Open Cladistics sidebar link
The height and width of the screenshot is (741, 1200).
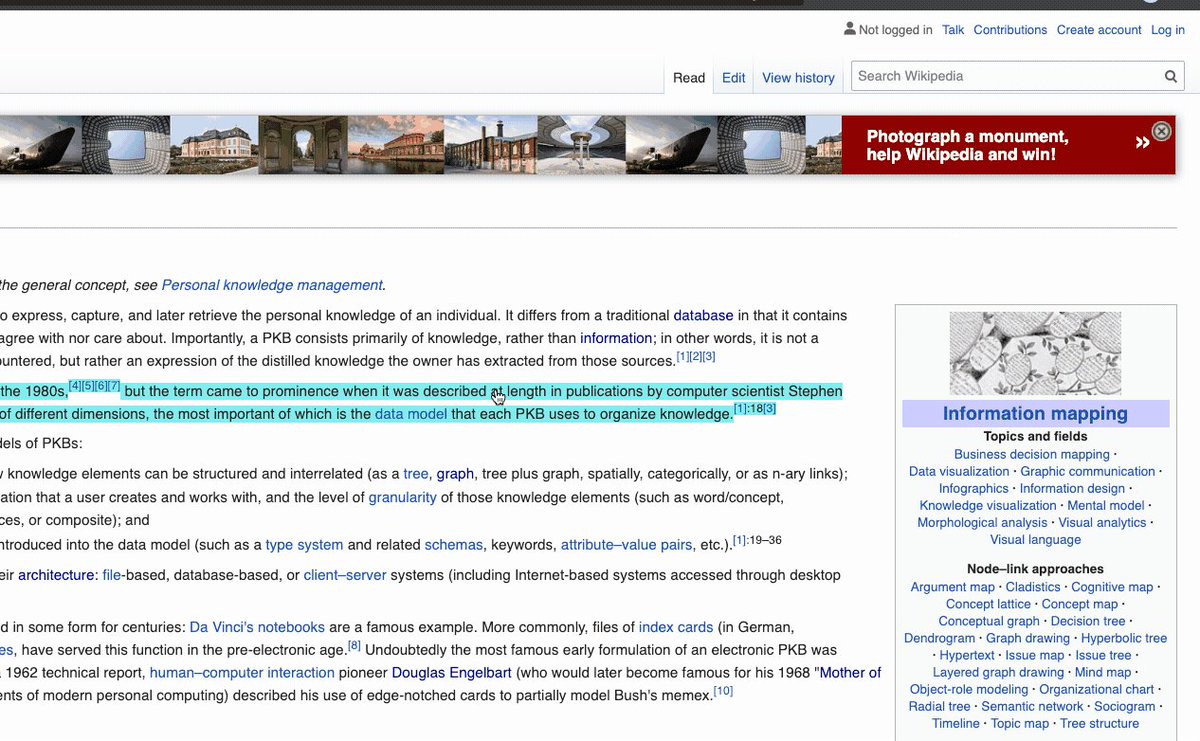coord(1033,587)
